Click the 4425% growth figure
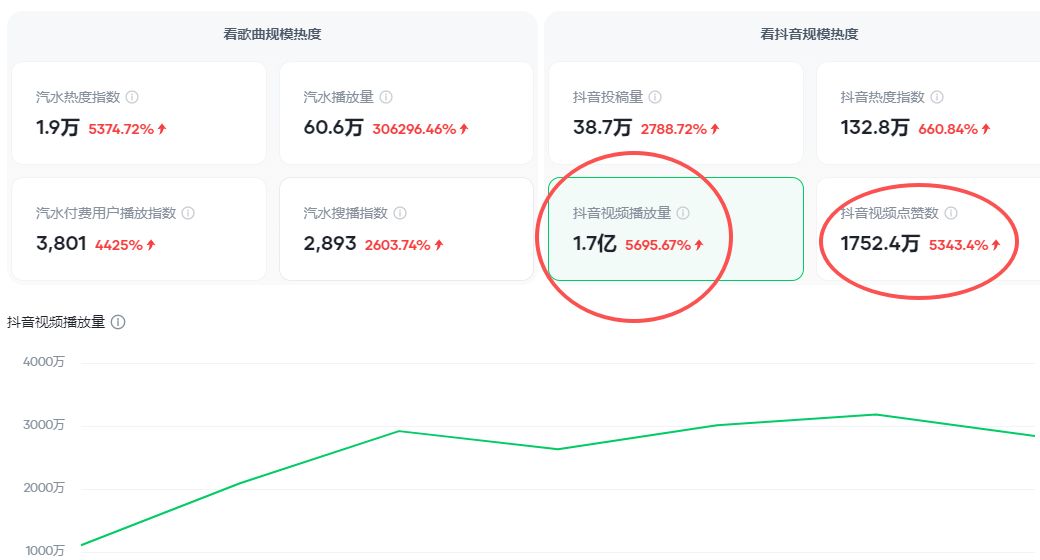This screenshot has width=1040, height=560. tap(119, 245)
